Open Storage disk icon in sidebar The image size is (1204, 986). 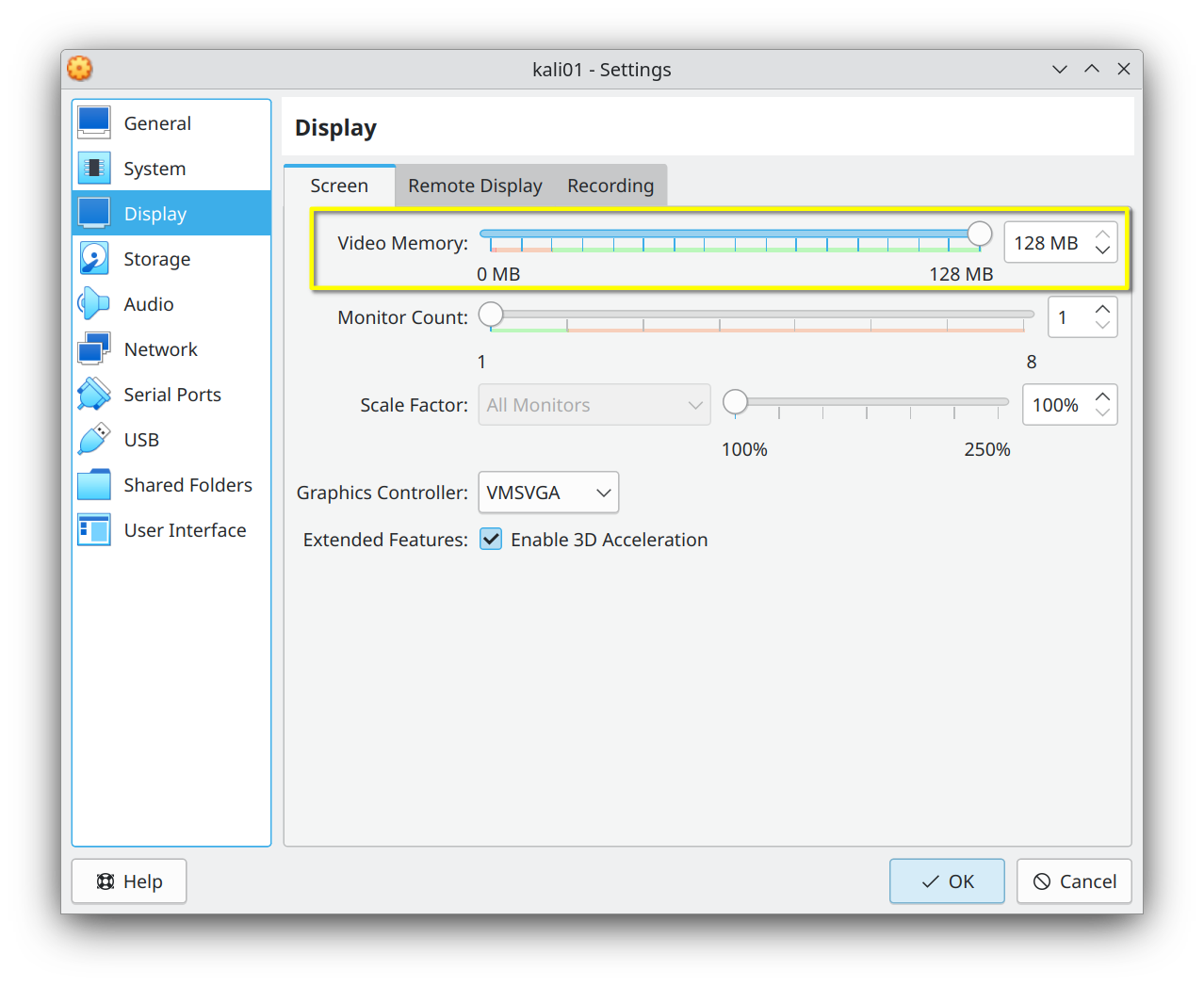[x=94, y=259]
